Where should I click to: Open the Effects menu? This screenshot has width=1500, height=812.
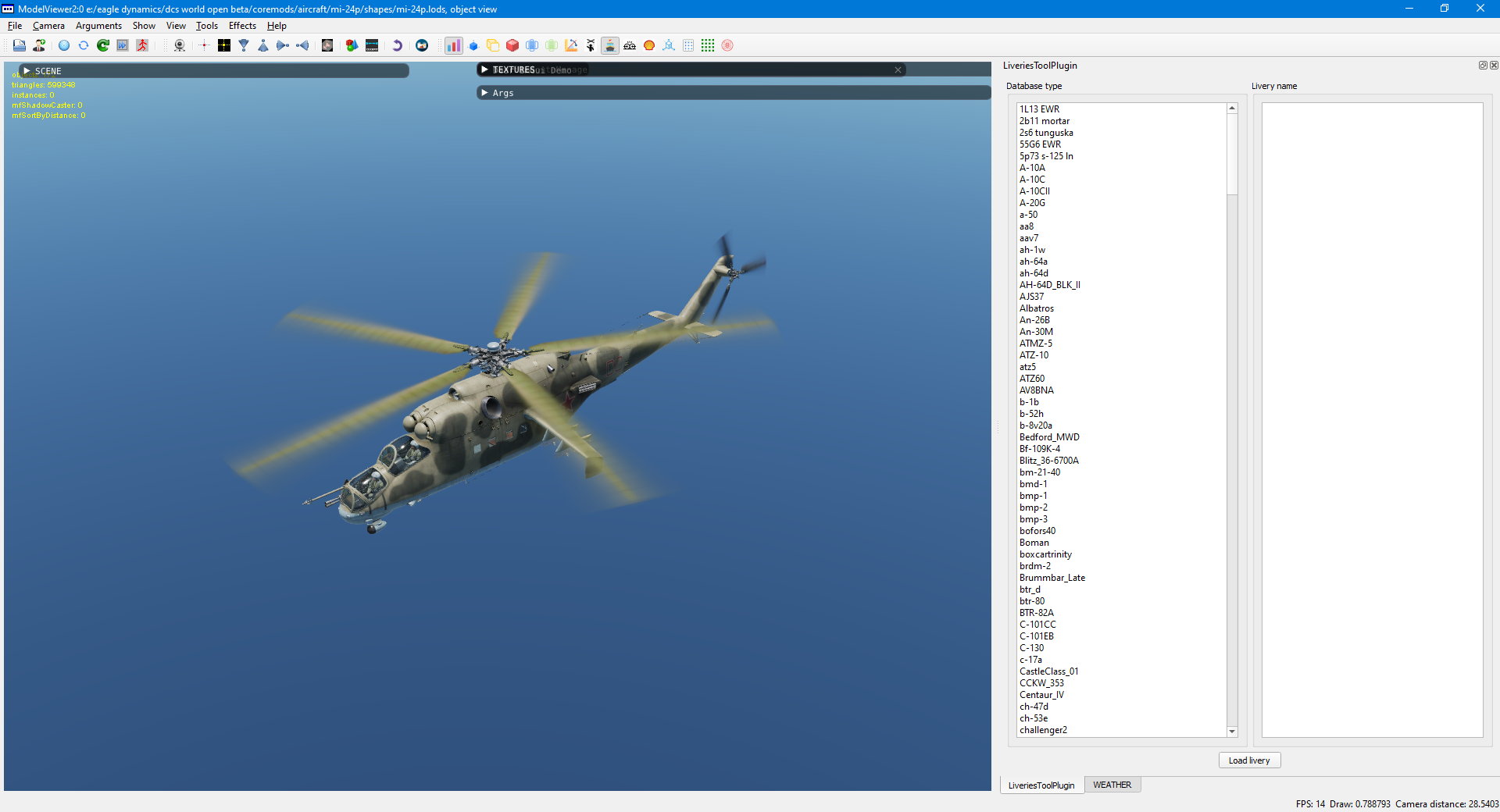click(x=242, y=26)
